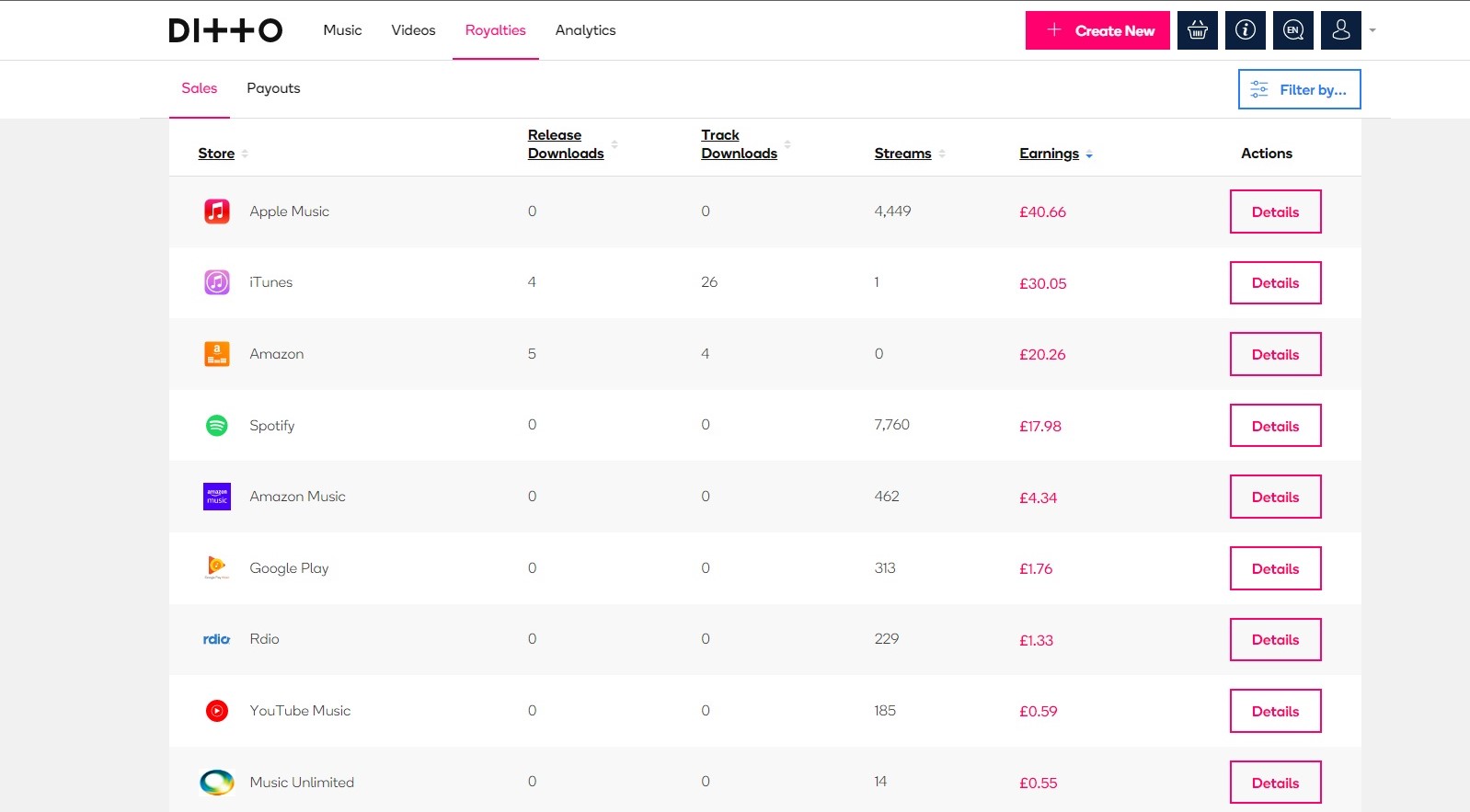Screen dimensions: 1470x812
Task: Open the info icon in header
Action: click(x=1245, y=30)
